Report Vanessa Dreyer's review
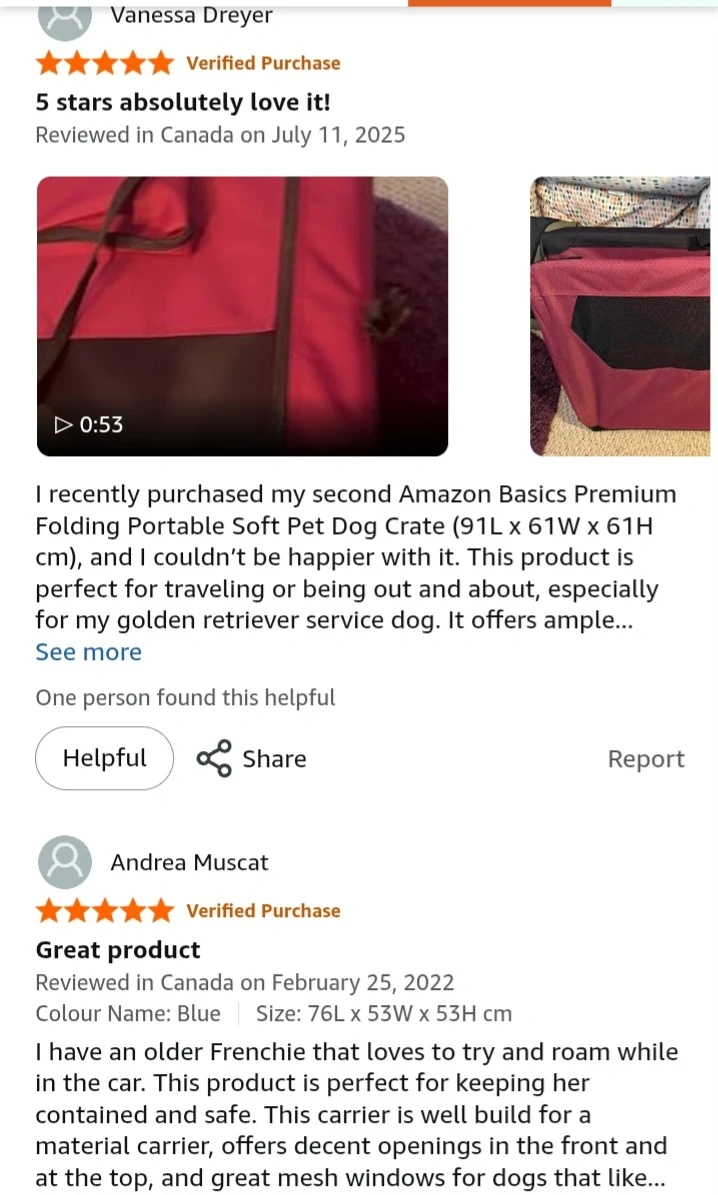This screenshot has width=718, height=1195. tap(646, 759)
